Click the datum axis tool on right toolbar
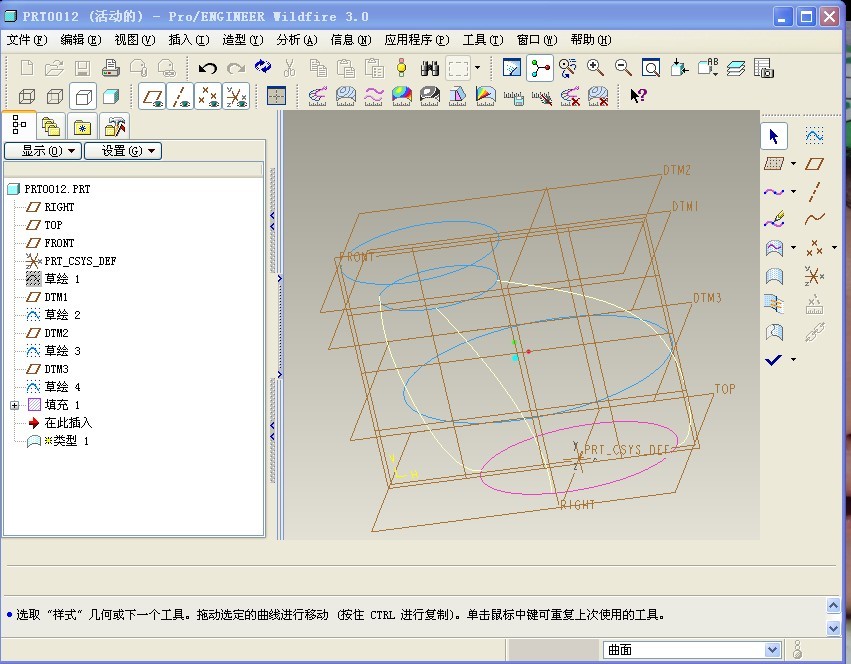The image size is (851, 664). (814, 192)
